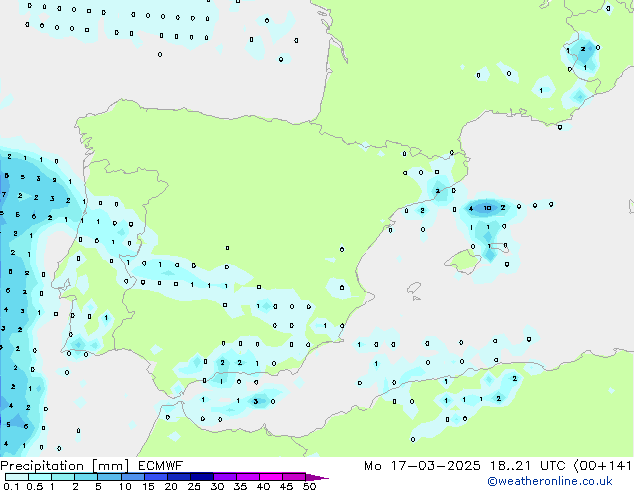Click the legend scale label '30'
This screenshot has width=634, height=490.
tap(217, 486)
